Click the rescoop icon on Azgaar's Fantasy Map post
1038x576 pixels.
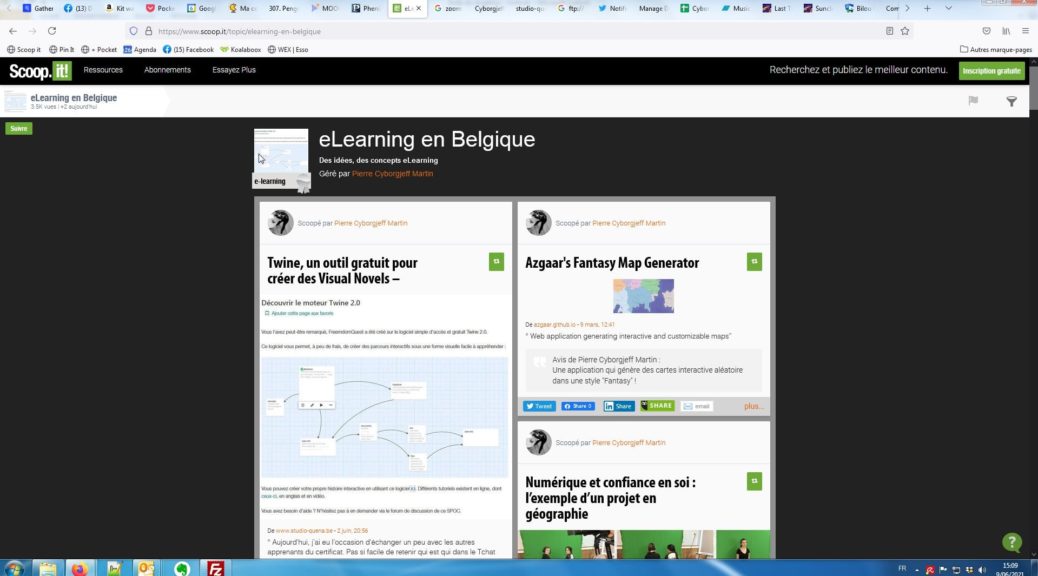(754, 261)
